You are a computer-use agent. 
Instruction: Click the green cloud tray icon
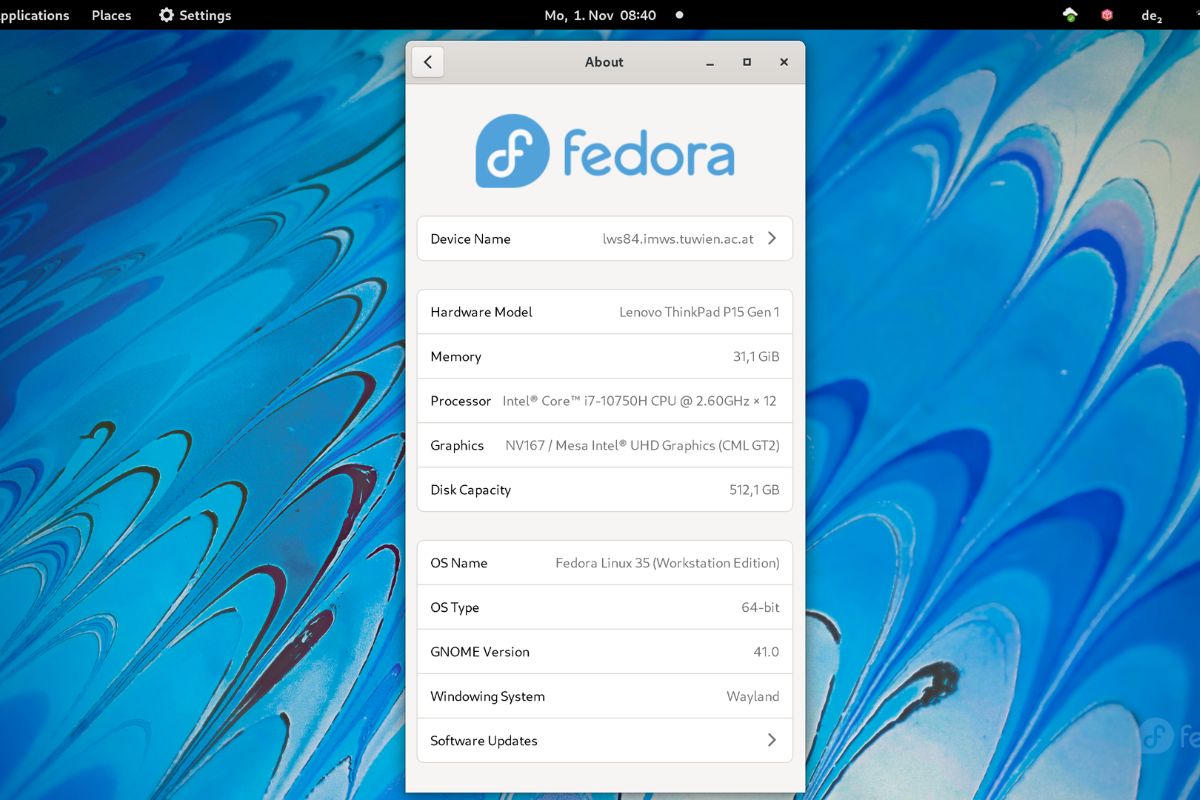pyautogui.click(x=1070, y=15)
